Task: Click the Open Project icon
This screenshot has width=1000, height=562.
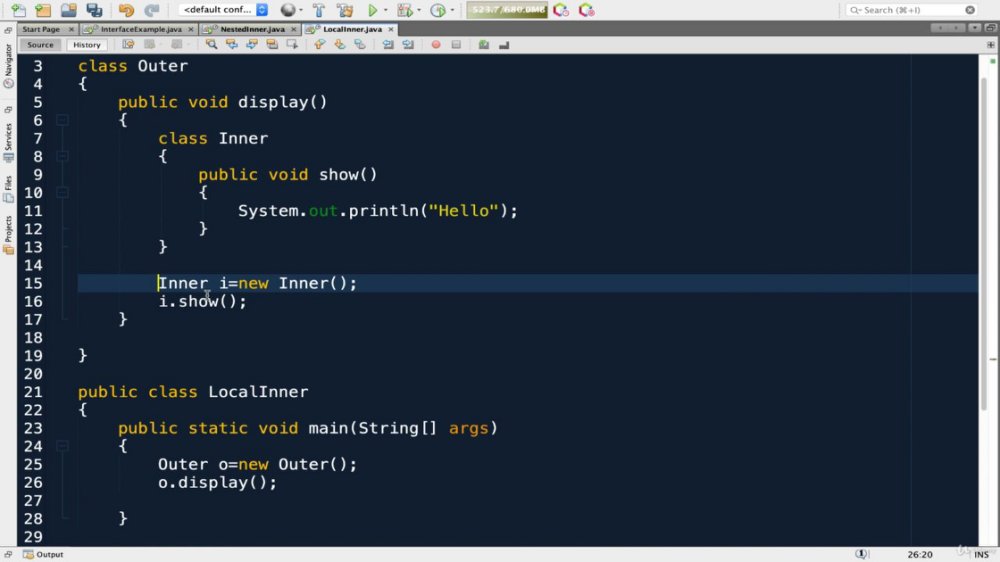Action: [x=68, y=10]
